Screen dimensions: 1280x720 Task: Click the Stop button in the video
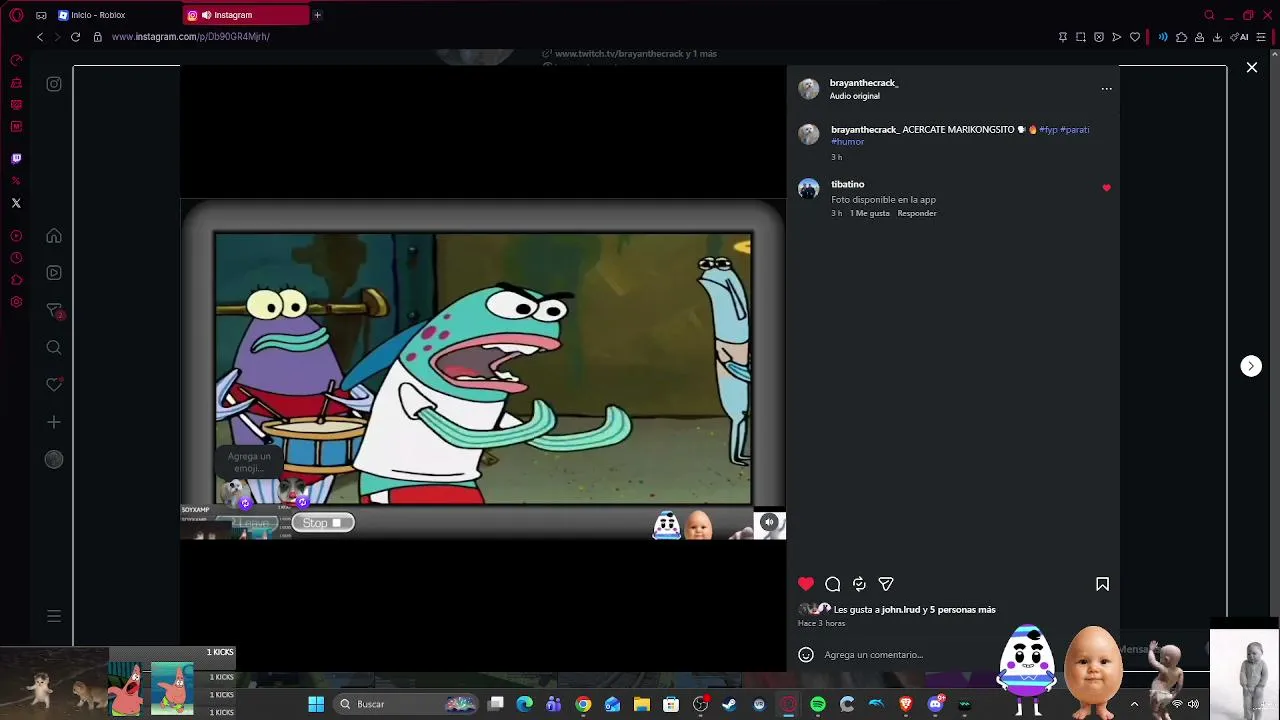pyautogui.click(x=322, y=523)
